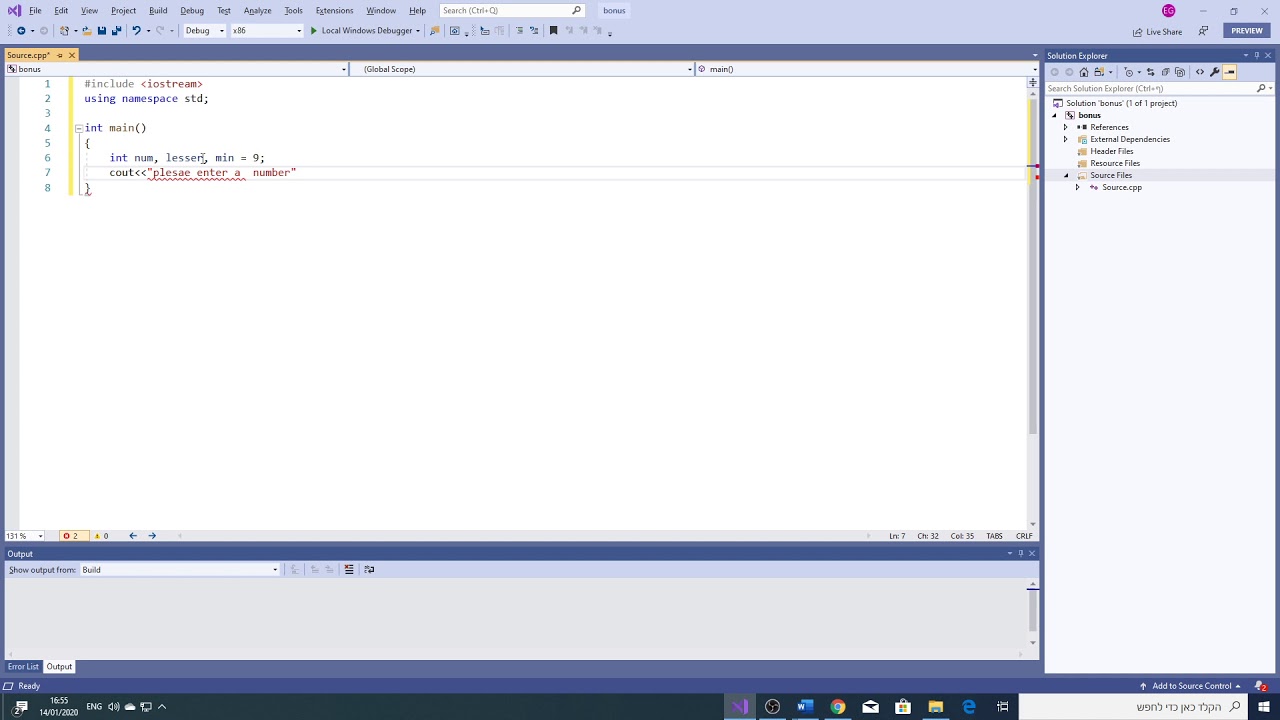Select the Source.cpp file in Solution Explorer
The height and width of the screenshot is (720, 1280).
pos(1121,187)
